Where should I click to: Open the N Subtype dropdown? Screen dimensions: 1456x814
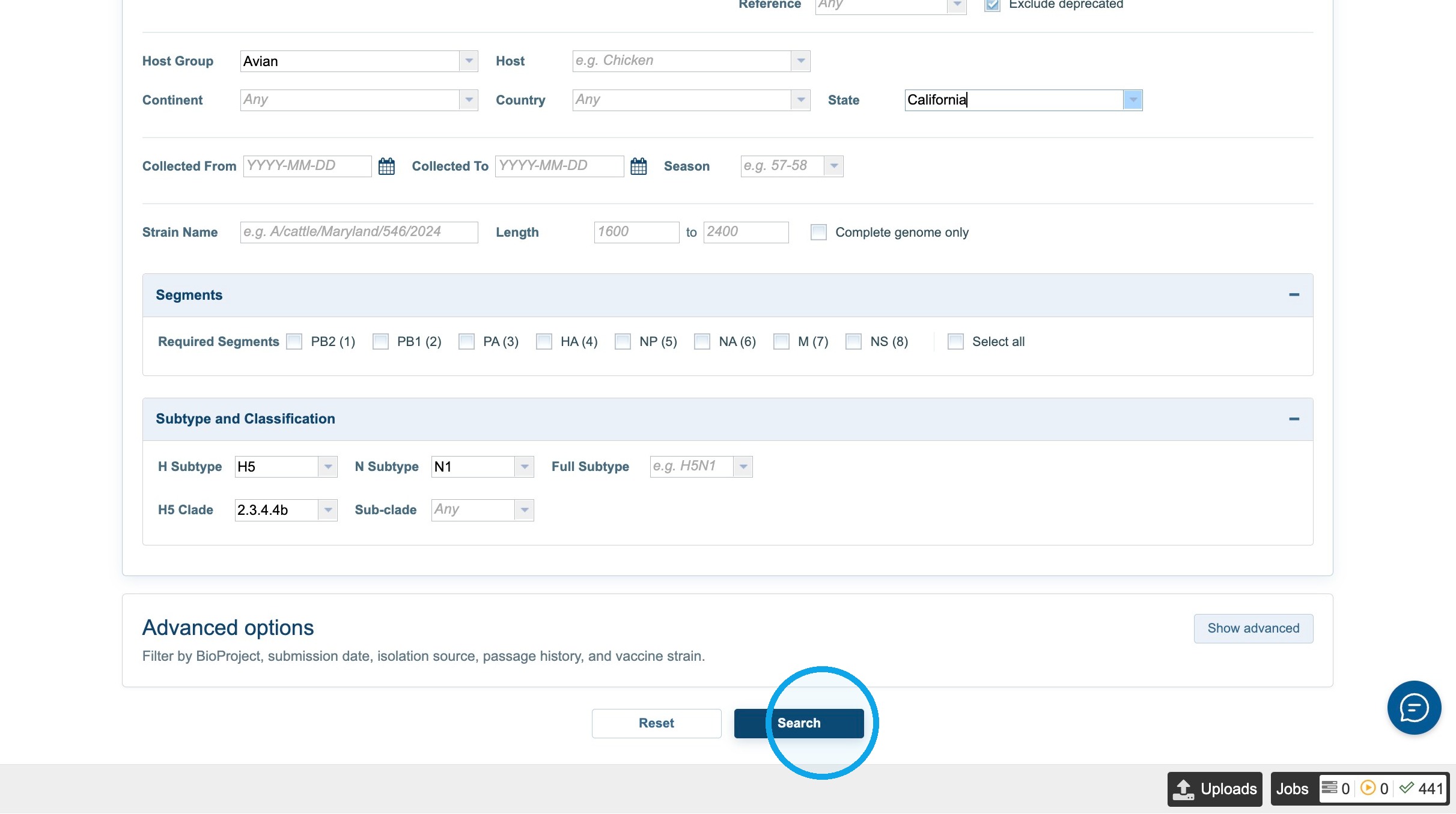click(525, 467)
